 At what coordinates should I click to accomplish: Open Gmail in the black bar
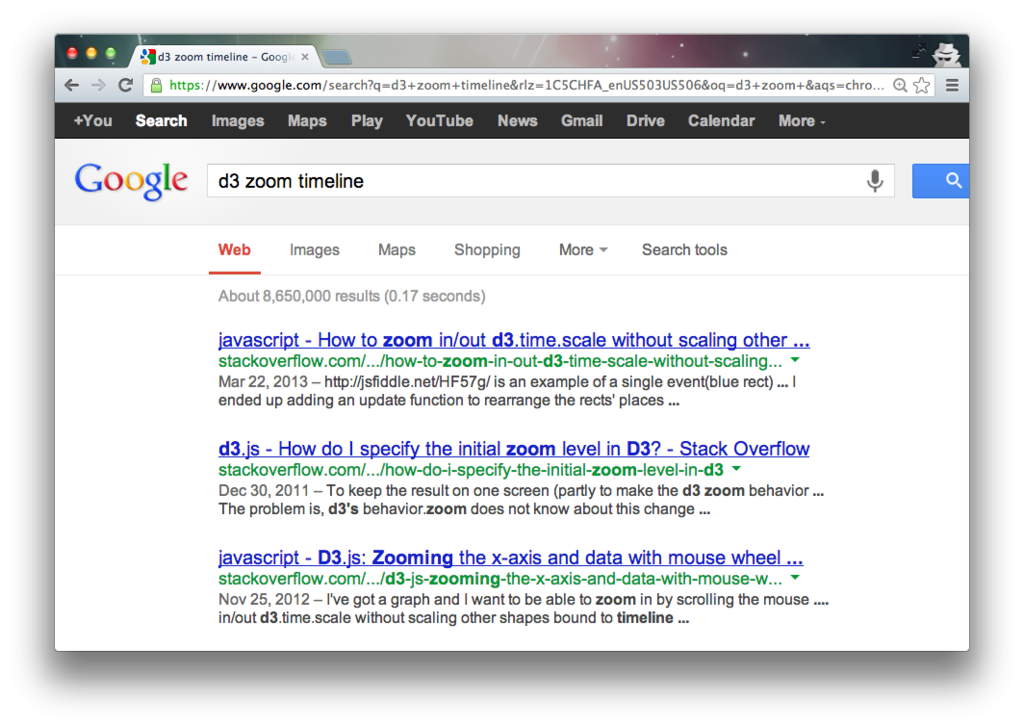(582, 121)
